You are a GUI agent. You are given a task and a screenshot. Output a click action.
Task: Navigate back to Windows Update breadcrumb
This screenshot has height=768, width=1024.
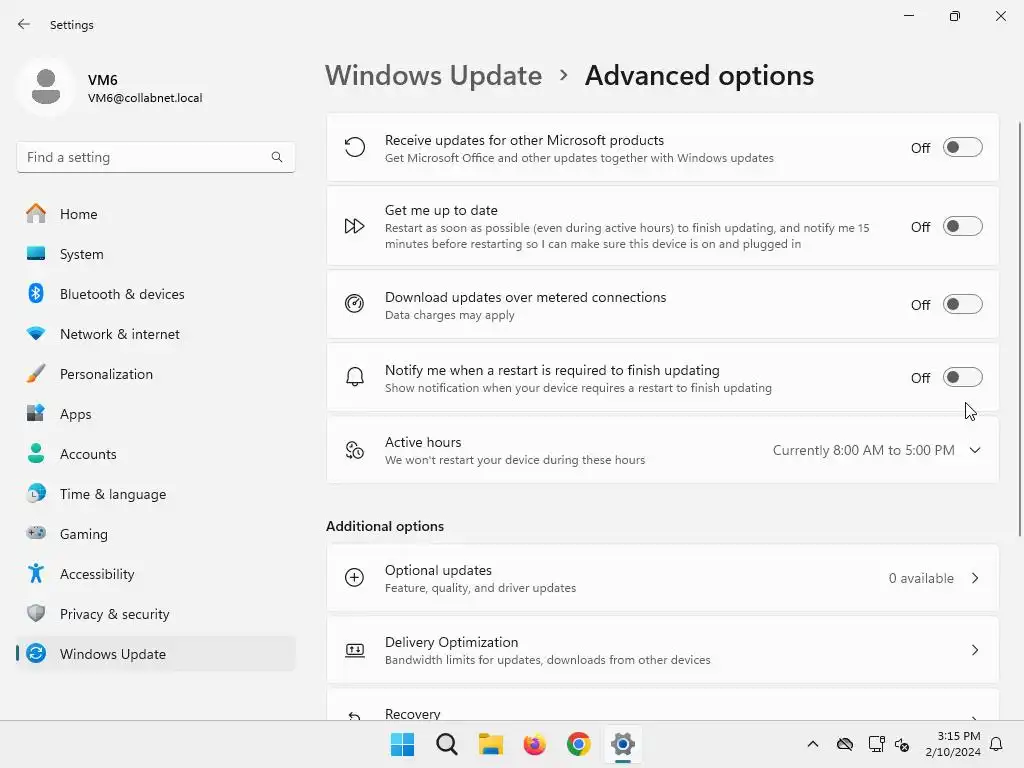tap(434, 76)
